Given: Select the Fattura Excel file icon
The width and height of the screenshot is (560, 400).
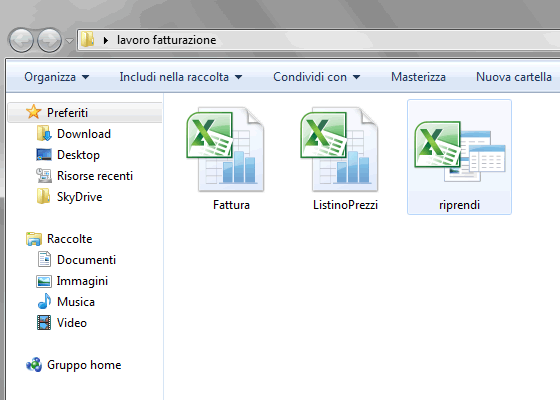Looking at the screenshot, I should (x=225, y=150).
